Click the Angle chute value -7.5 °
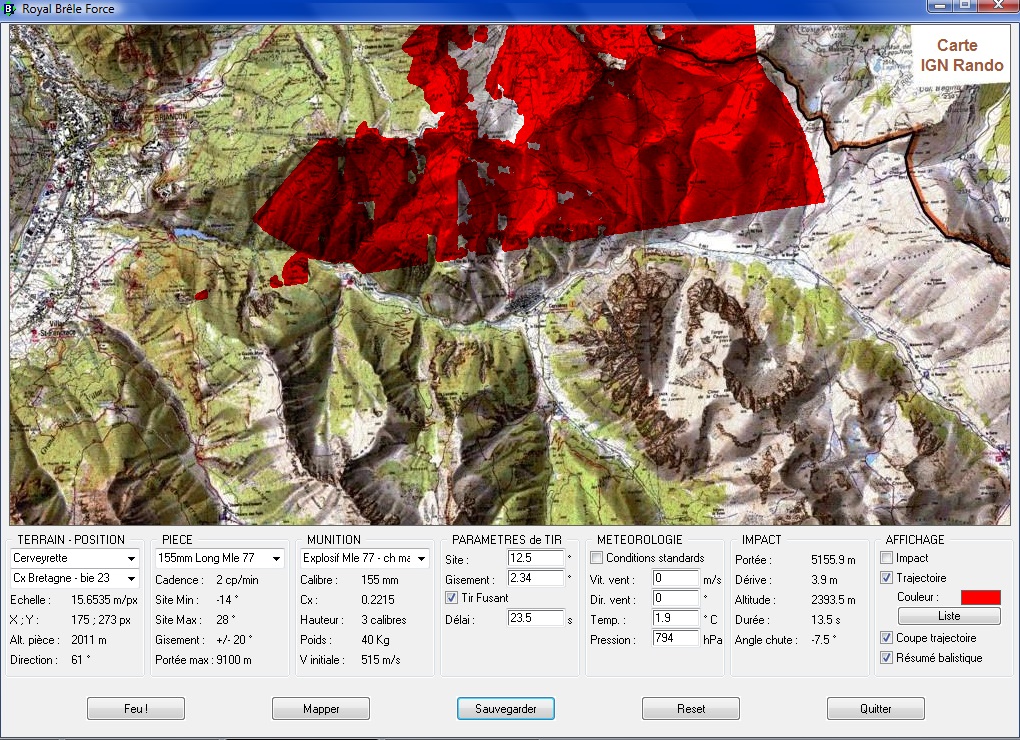This screenshot has width=1020, height=740. coord(824,640)
